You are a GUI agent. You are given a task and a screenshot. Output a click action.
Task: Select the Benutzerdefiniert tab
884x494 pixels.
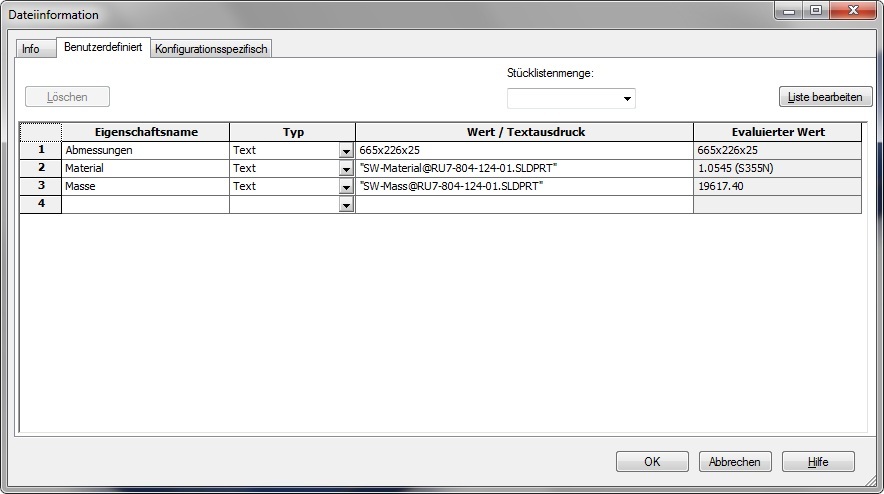(103, 47)
